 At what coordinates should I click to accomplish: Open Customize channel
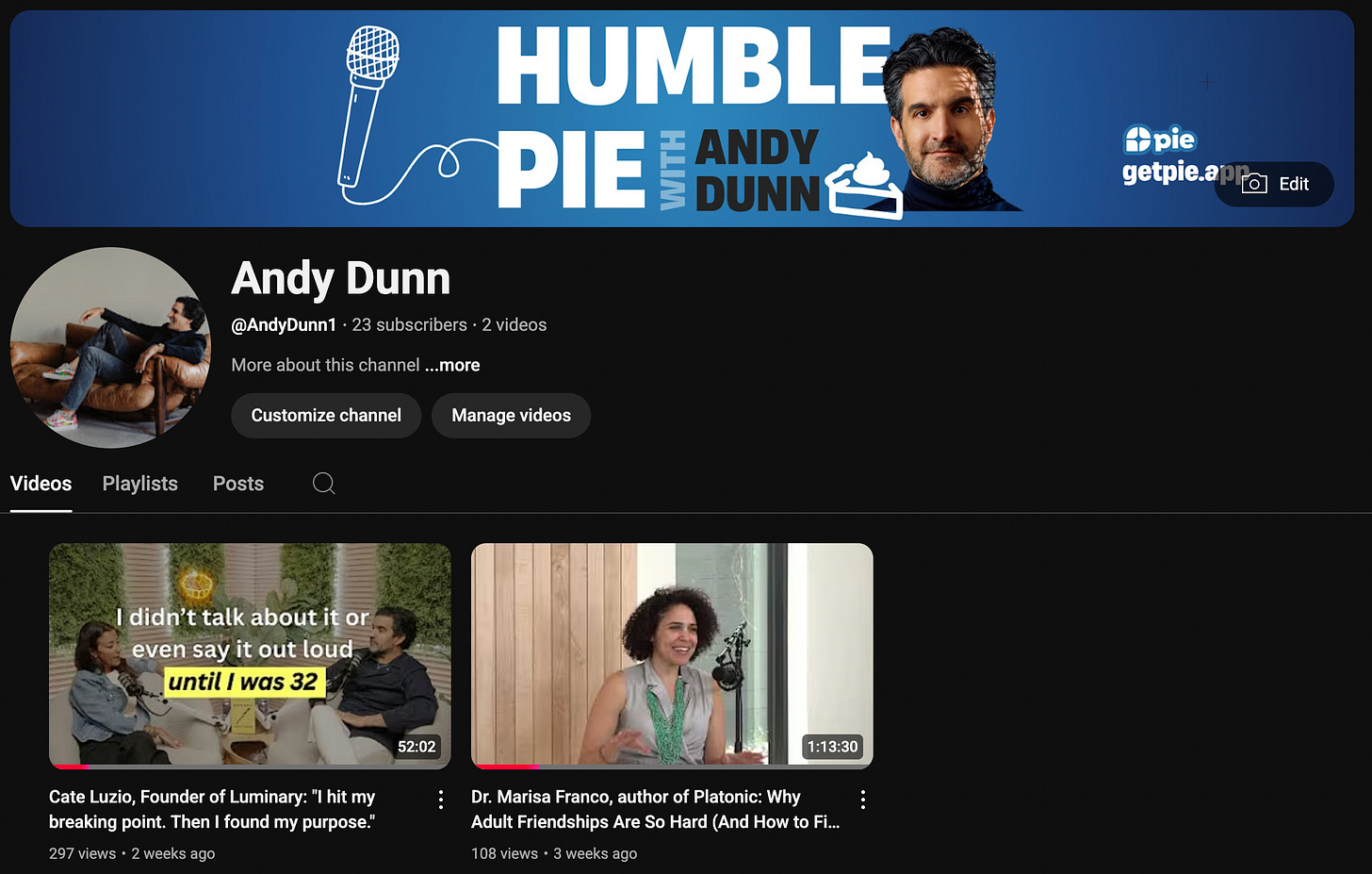point(326,416)
